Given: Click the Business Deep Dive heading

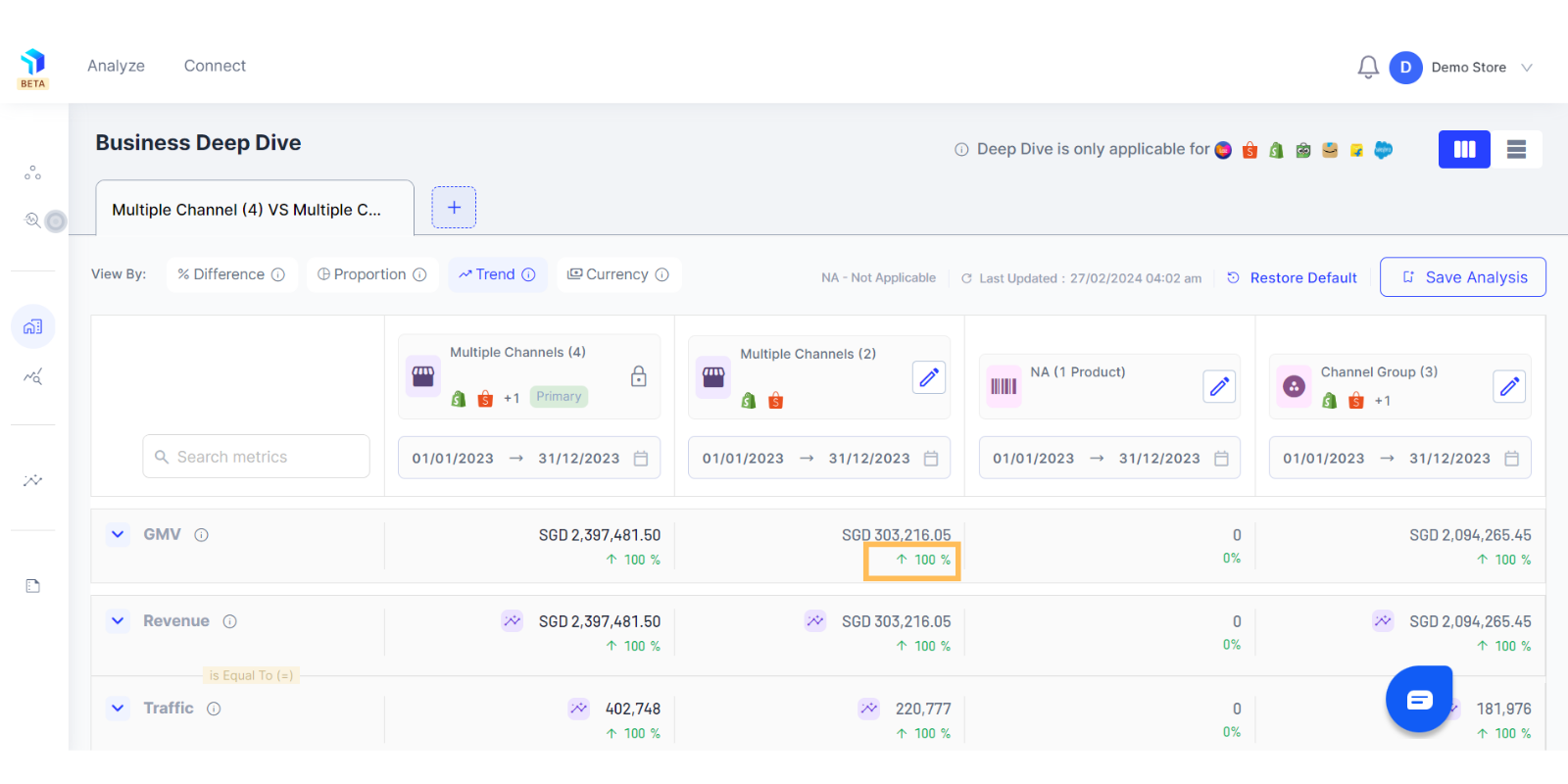Looking at the screenshot, I should point(198,143).
